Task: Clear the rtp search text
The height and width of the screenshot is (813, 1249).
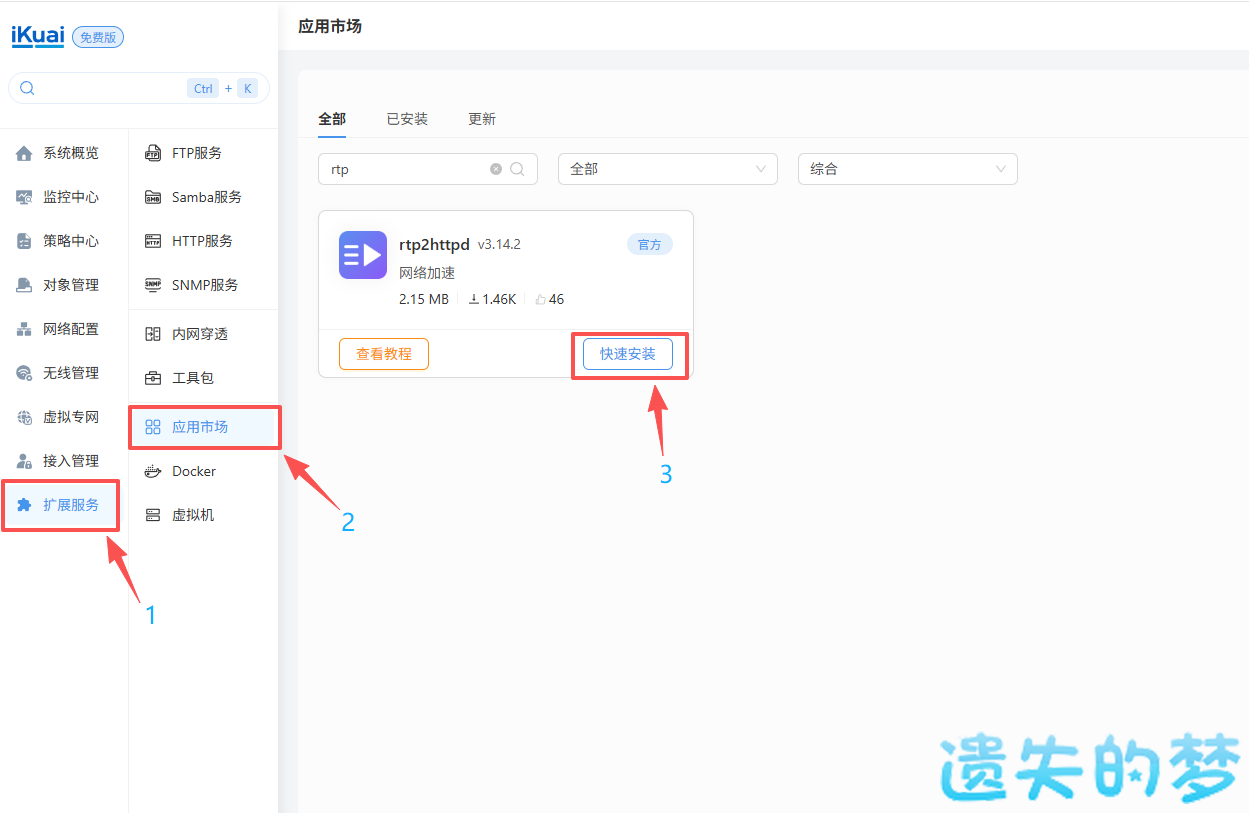Action: coord(496,169)
